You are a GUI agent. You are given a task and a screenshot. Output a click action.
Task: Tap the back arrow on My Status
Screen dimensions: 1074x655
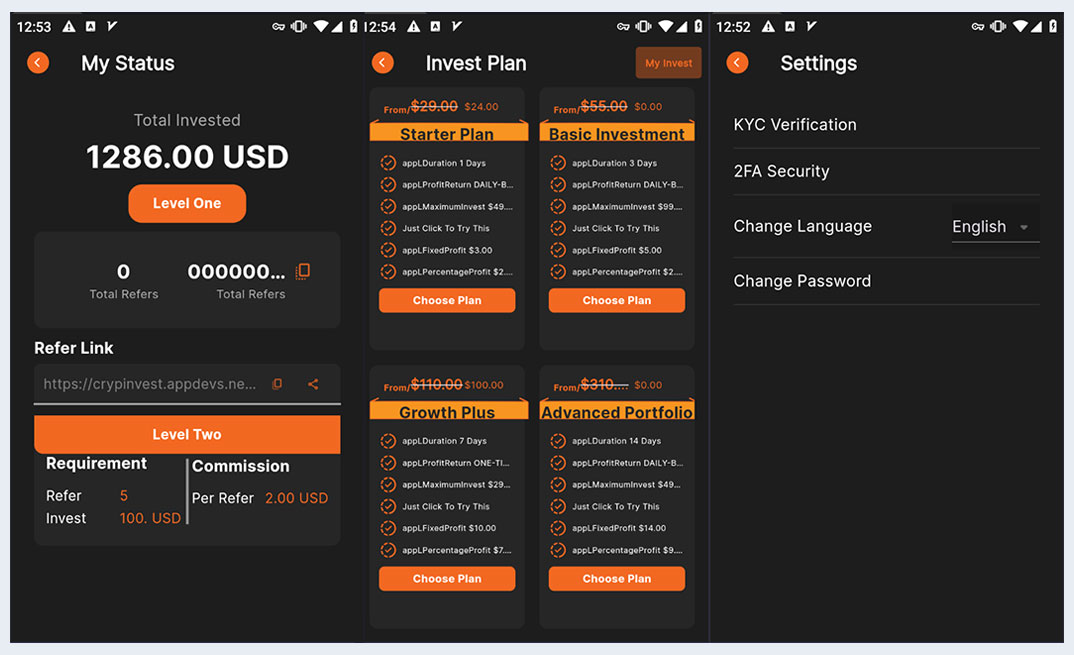38,63
